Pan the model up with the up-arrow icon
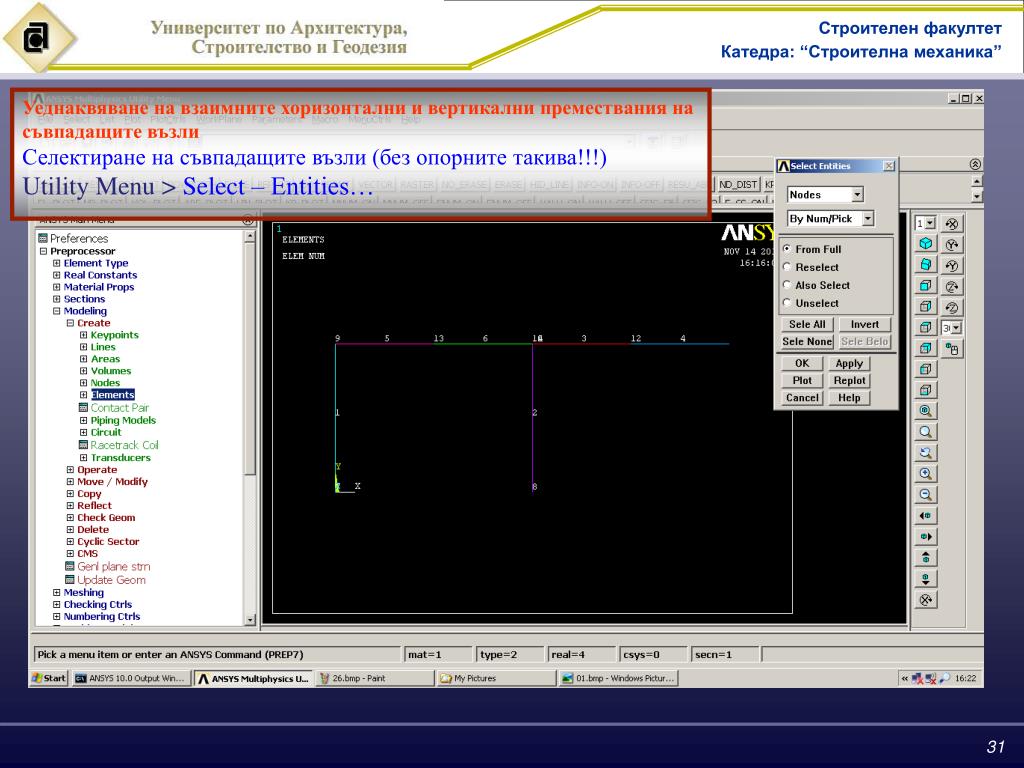Image resolution: width=1024 pixels, height=768 pixels. coord(925,558)
